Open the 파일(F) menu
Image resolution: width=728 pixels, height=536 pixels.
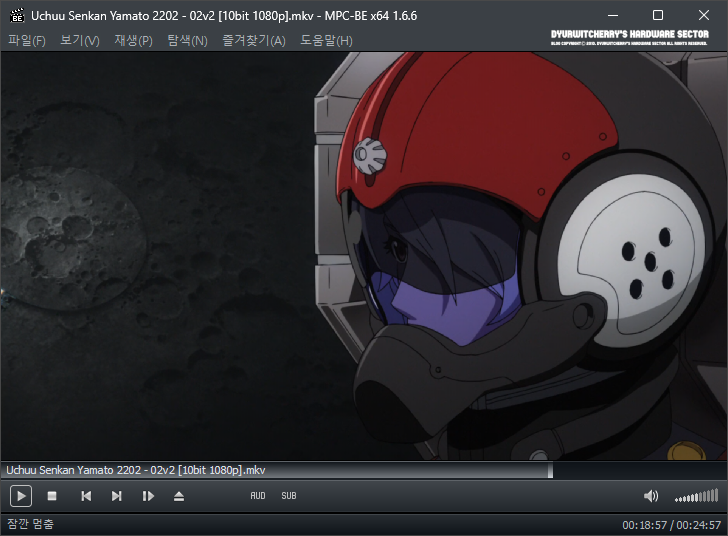point(26,40)
